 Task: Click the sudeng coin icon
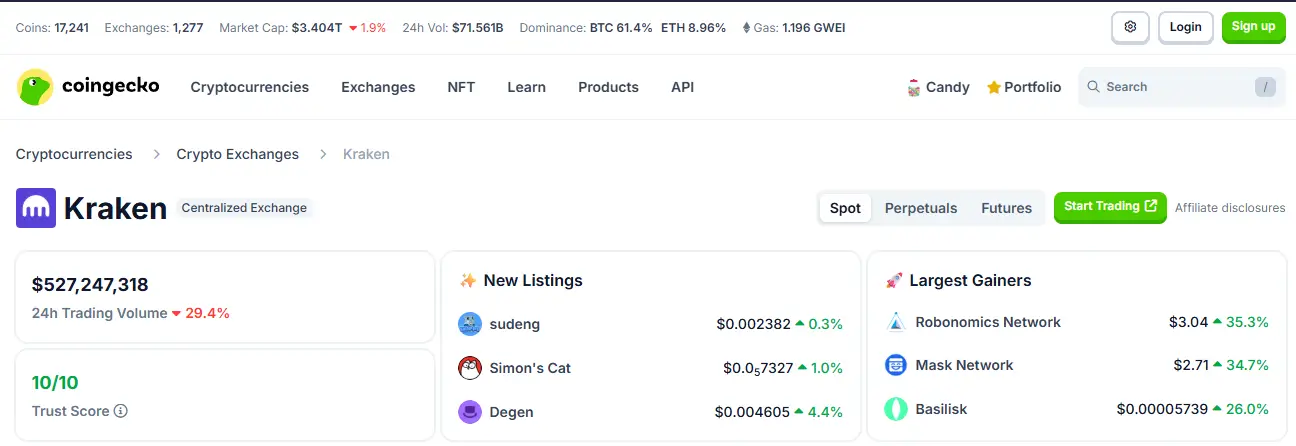(470, 324)
